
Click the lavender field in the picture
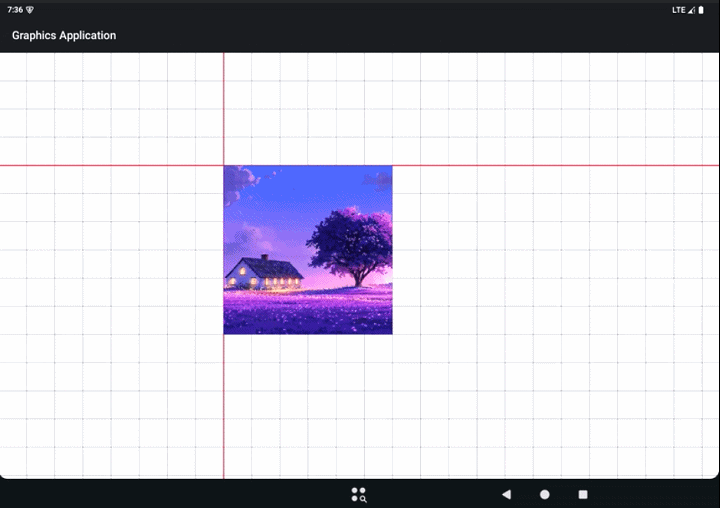point(308,311)
